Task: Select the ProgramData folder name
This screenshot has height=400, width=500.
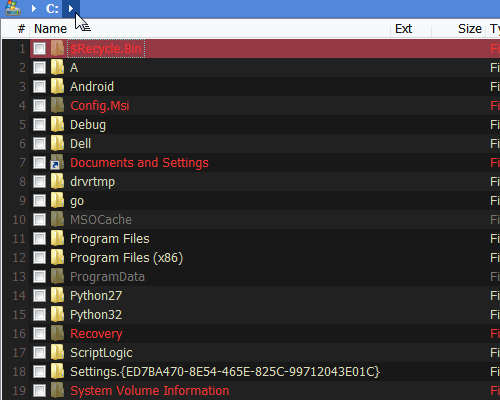Action: coord(107,277)
